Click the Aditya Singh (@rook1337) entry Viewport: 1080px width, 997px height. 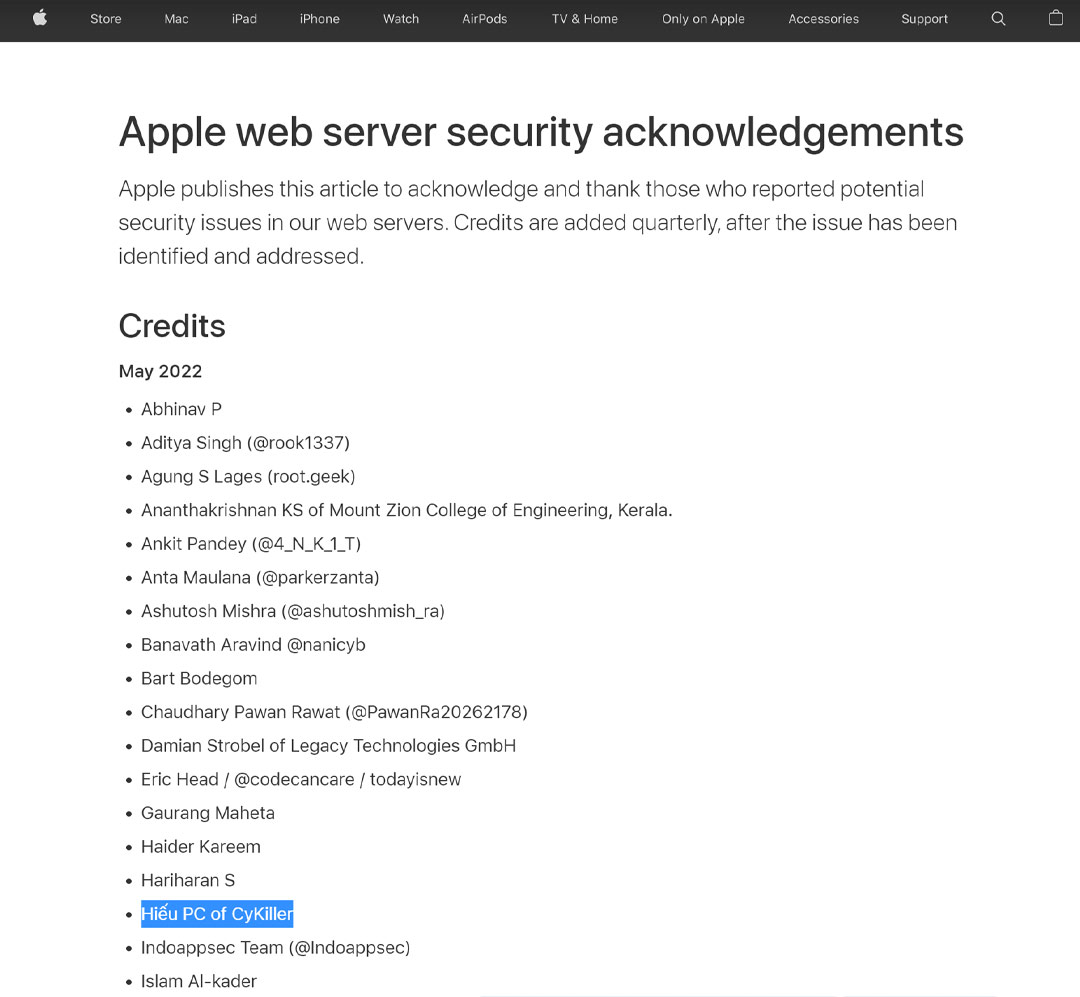point(245,443)
